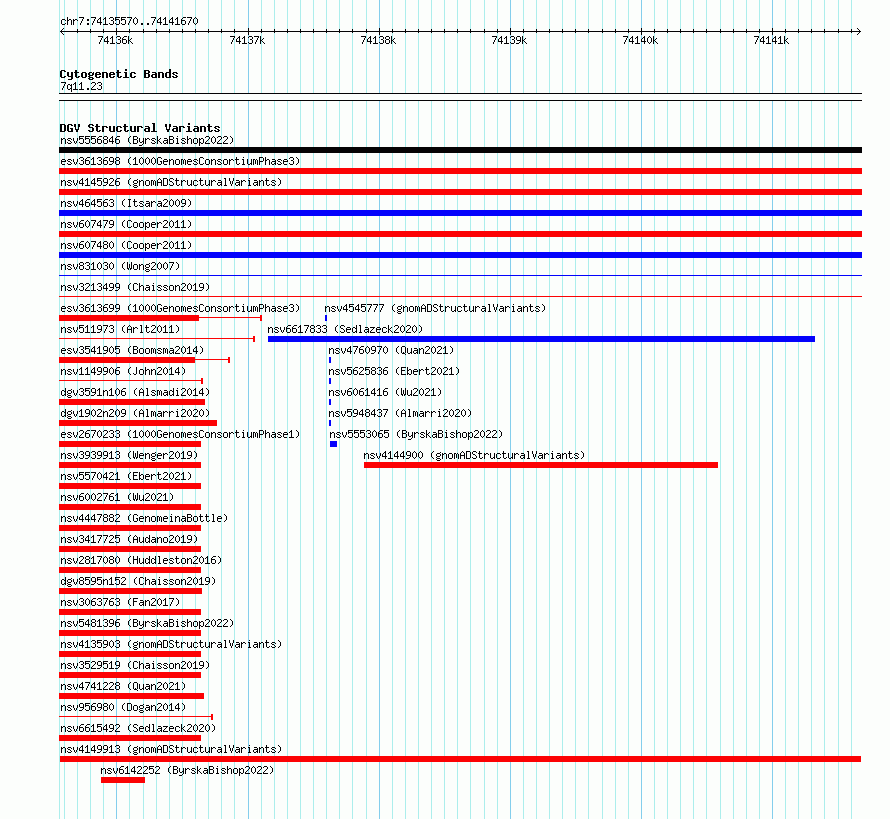Click nsv6142252 (ByrskaBishop2022) label
Image resolution: width=890 pixels, height=819 pixels.
click(187, 770)
